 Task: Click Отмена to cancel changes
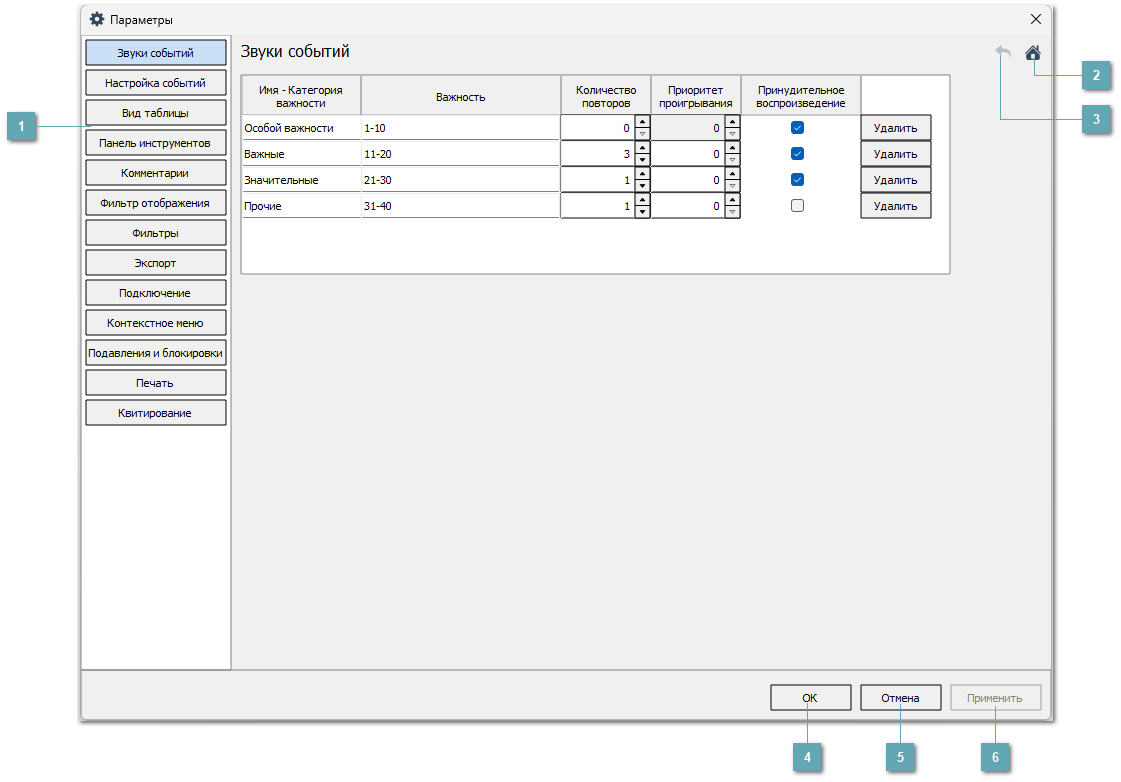click(900, 698)
